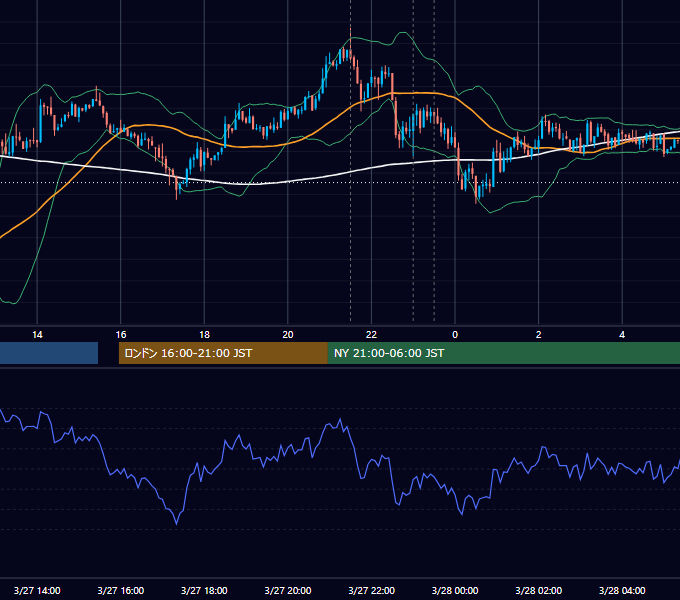Click the 0 hour label on upper time axis
Viewport: 680px width, 600px height.
coord(455,335)
